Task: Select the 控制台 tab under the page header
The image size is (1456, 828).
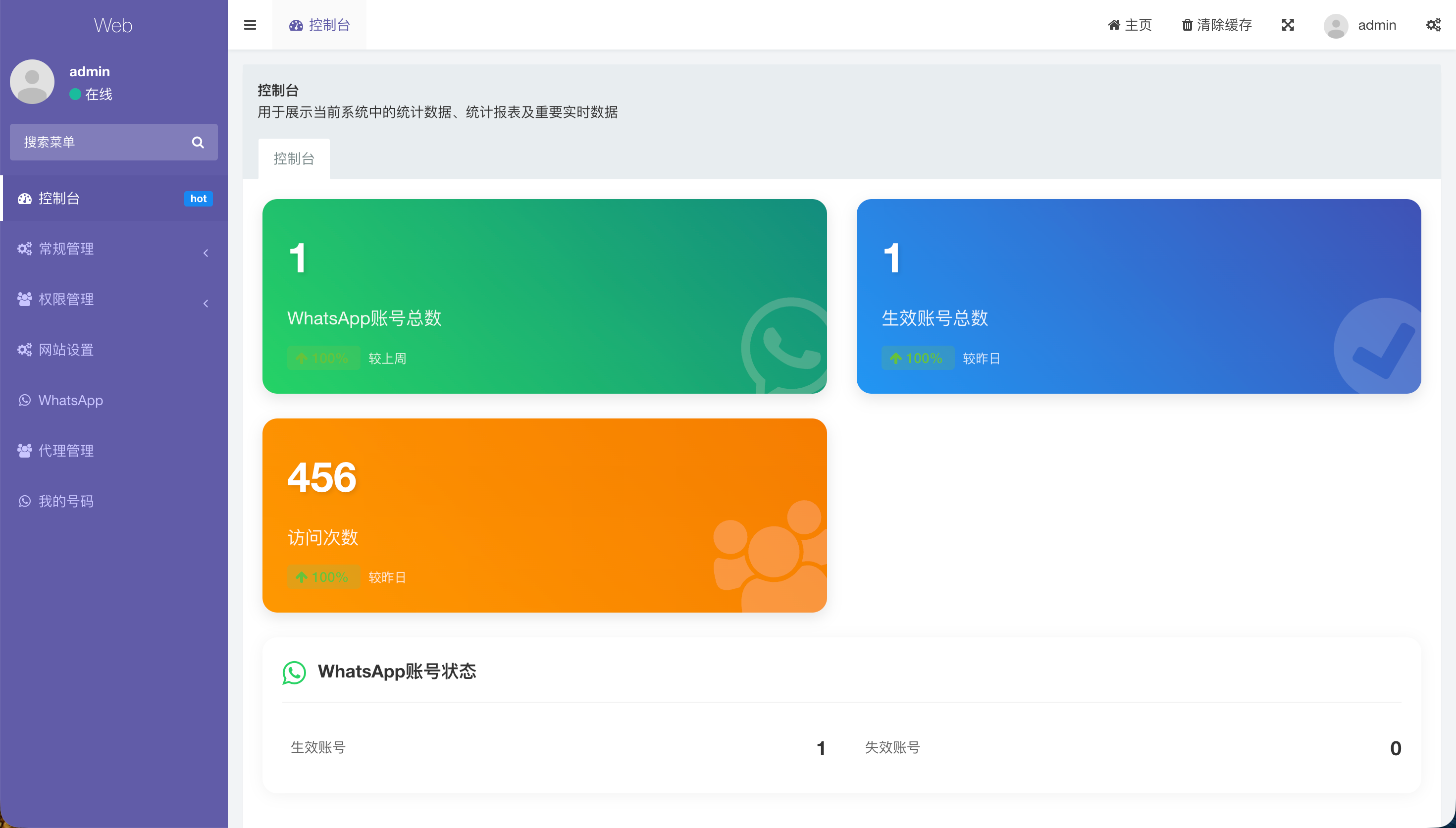Action: (x=294, y=158)
